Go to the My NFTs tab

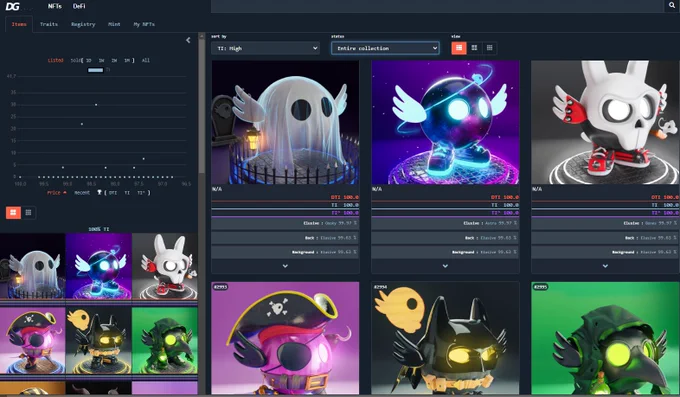coord(144,24)
